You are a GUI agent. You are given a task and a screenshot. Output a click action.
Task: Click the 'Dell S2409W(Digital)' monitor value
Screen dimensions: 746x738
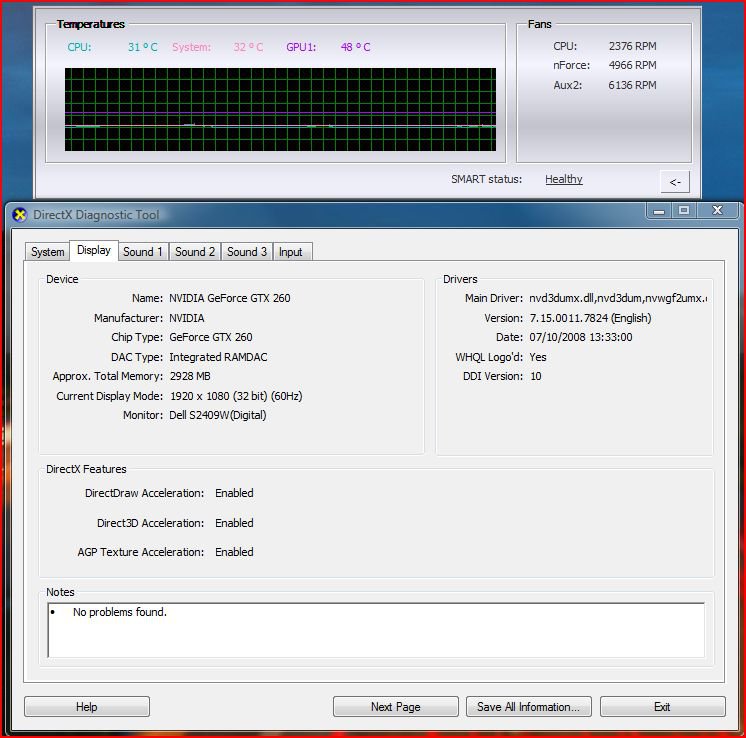(x=218, y=415)
